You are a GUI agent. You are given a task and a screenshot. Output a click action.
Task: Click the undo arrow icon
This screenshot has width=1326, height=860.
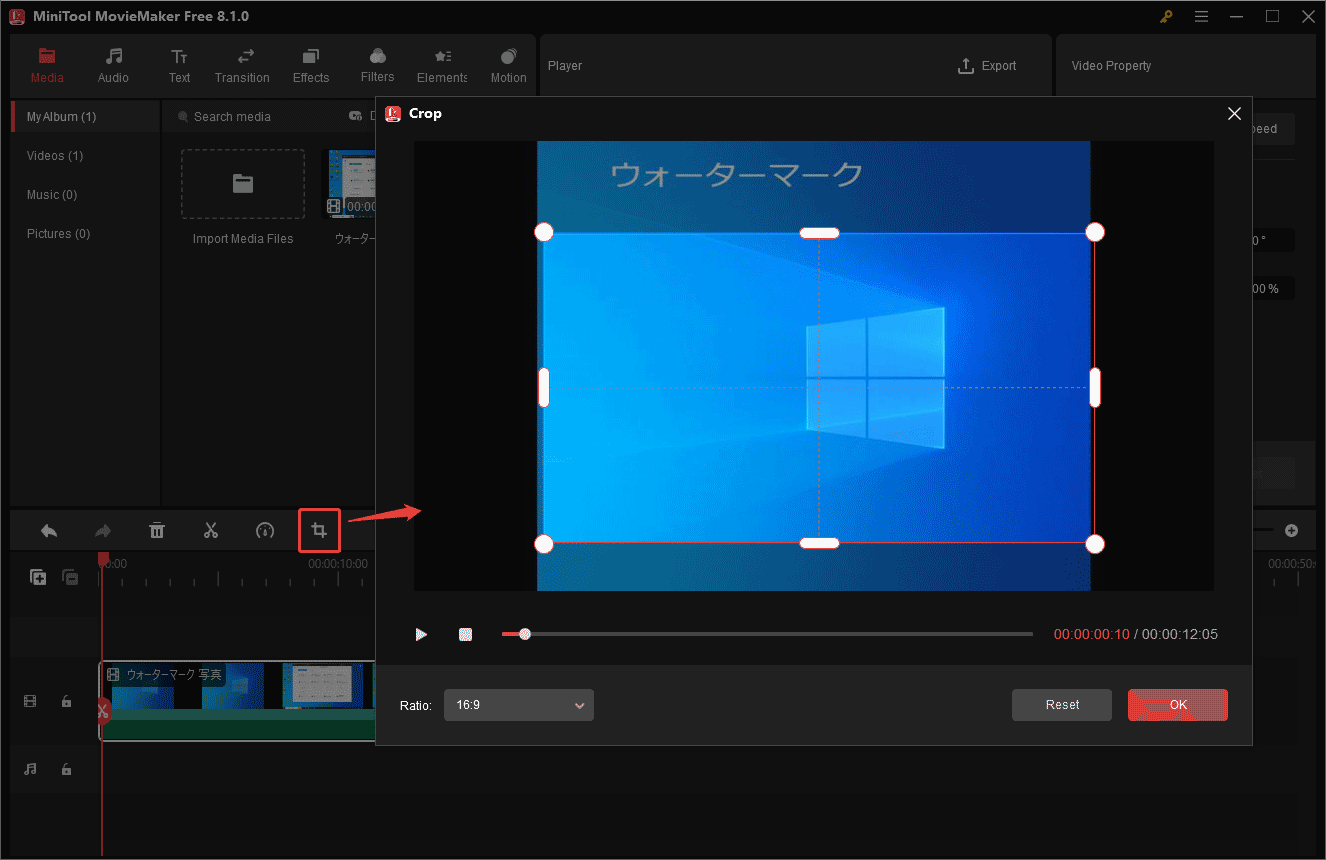[48, 531]
